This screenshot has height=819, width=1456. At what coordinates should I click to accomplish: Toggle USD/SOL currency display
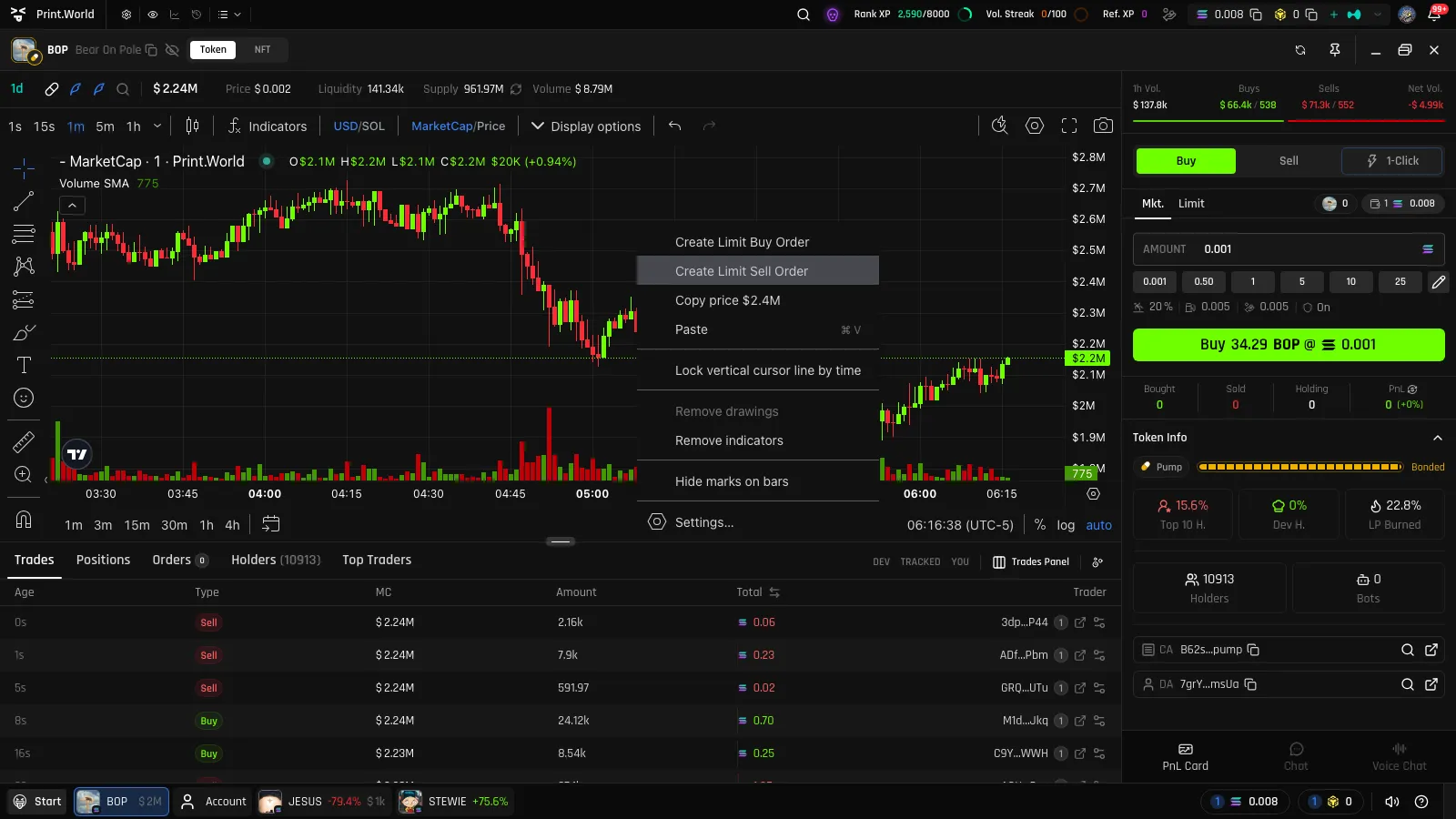(x=359, y=126)
